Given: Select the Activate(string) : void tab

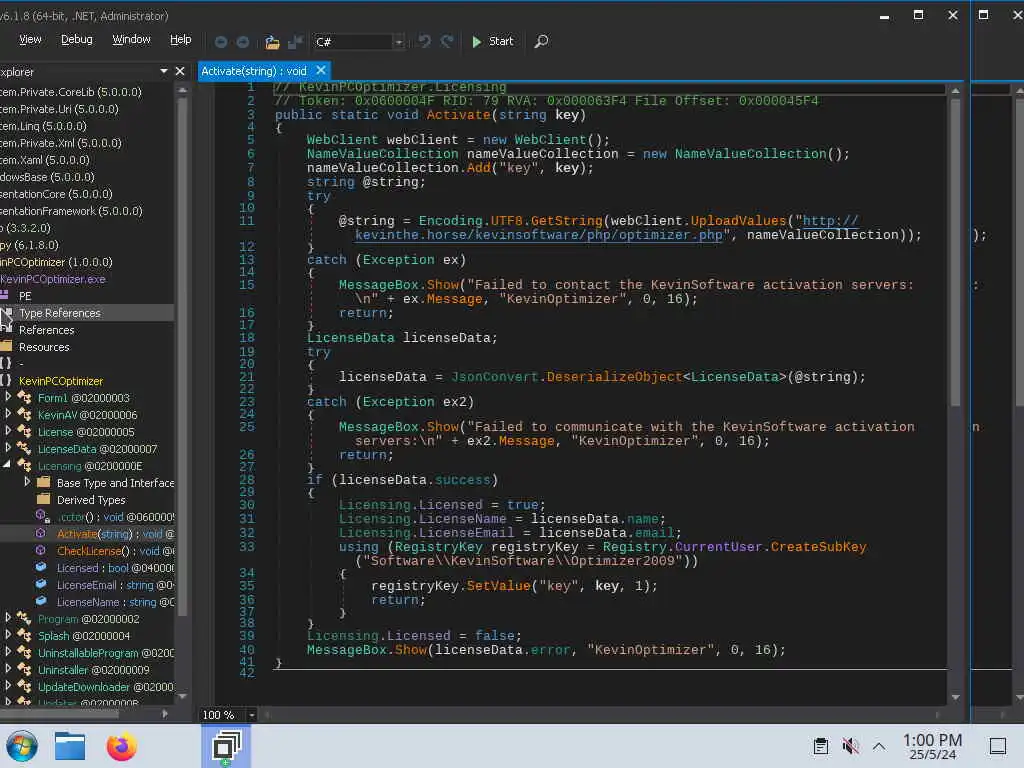Looking at the screenshot, I should [254, 71].
